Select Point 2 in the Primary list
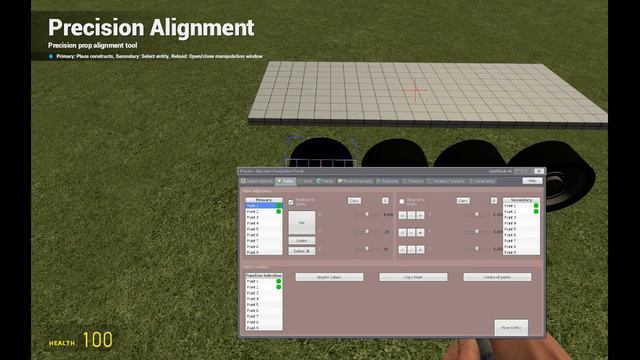This screenshot has height=360, width=640. point(264,211)
